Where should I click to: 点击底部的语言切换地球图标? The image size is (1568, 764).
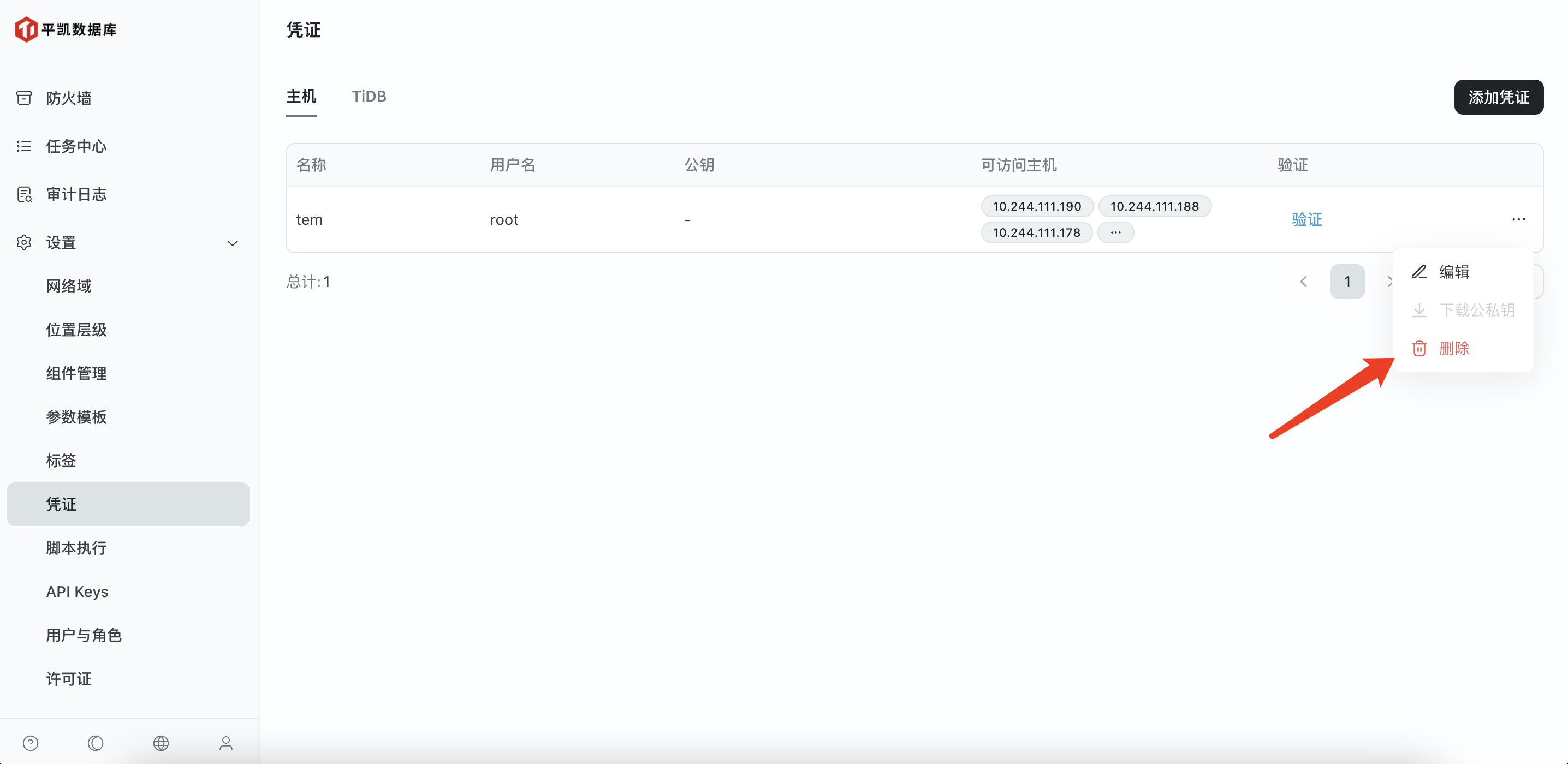point(161,743)
